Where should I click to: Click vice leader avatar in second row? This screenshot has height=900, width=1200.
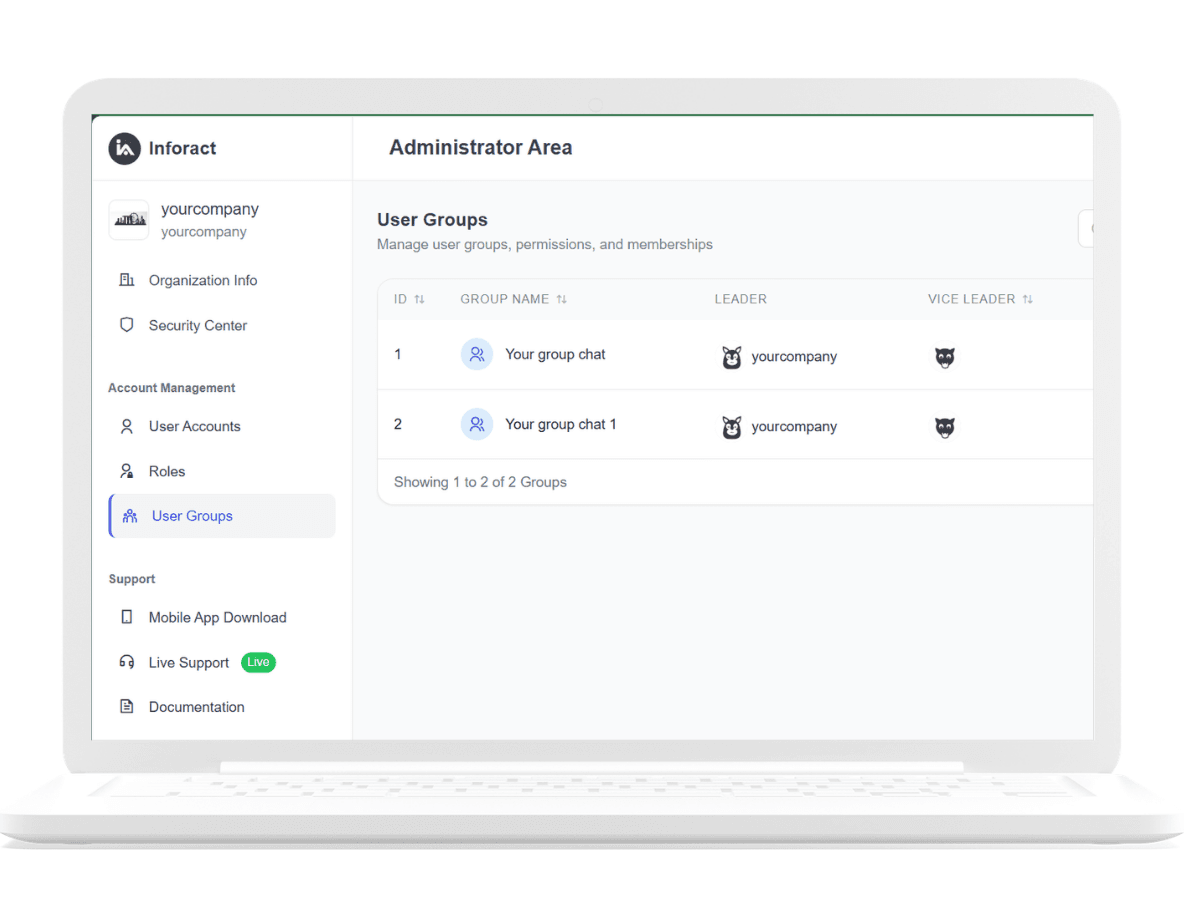pyautogui.click(x=945, y=427)
